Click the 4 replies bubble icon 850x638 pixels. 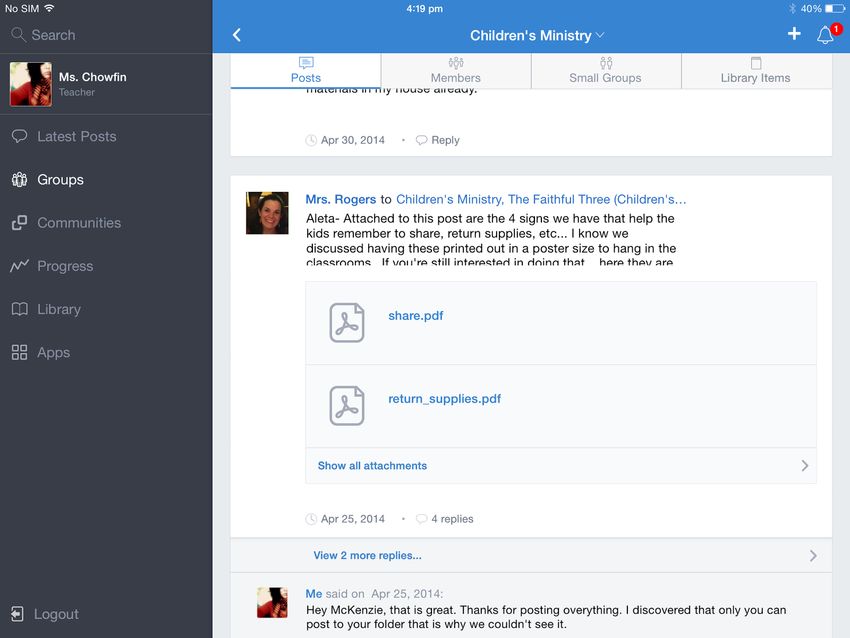click(421, 519)
